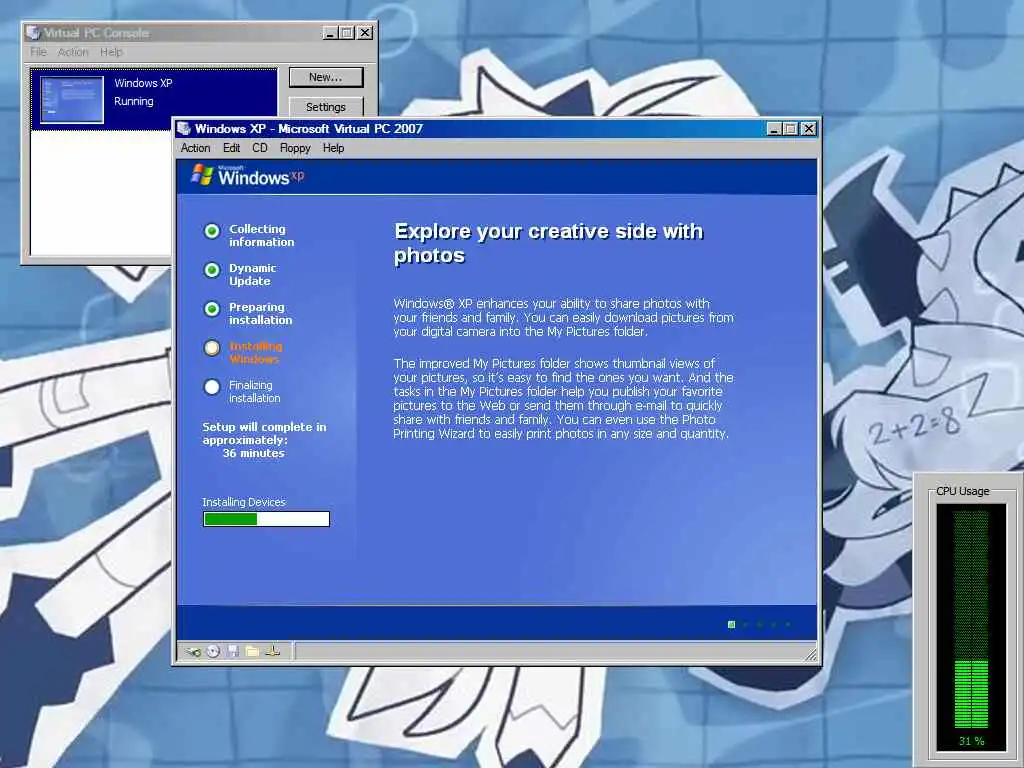The height and width of the screenshot is (768, 1024).
Task: Click the 'Running' status text in Console
Action: click(x=134, y=101)
